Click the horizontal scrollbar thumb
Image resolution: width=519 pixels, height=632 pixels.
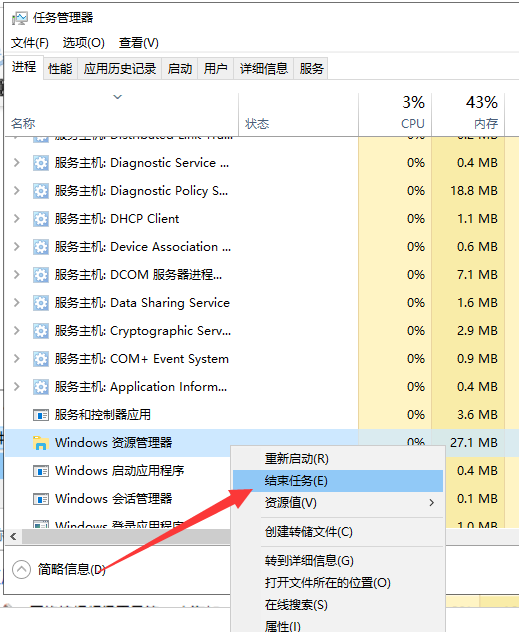127,537
